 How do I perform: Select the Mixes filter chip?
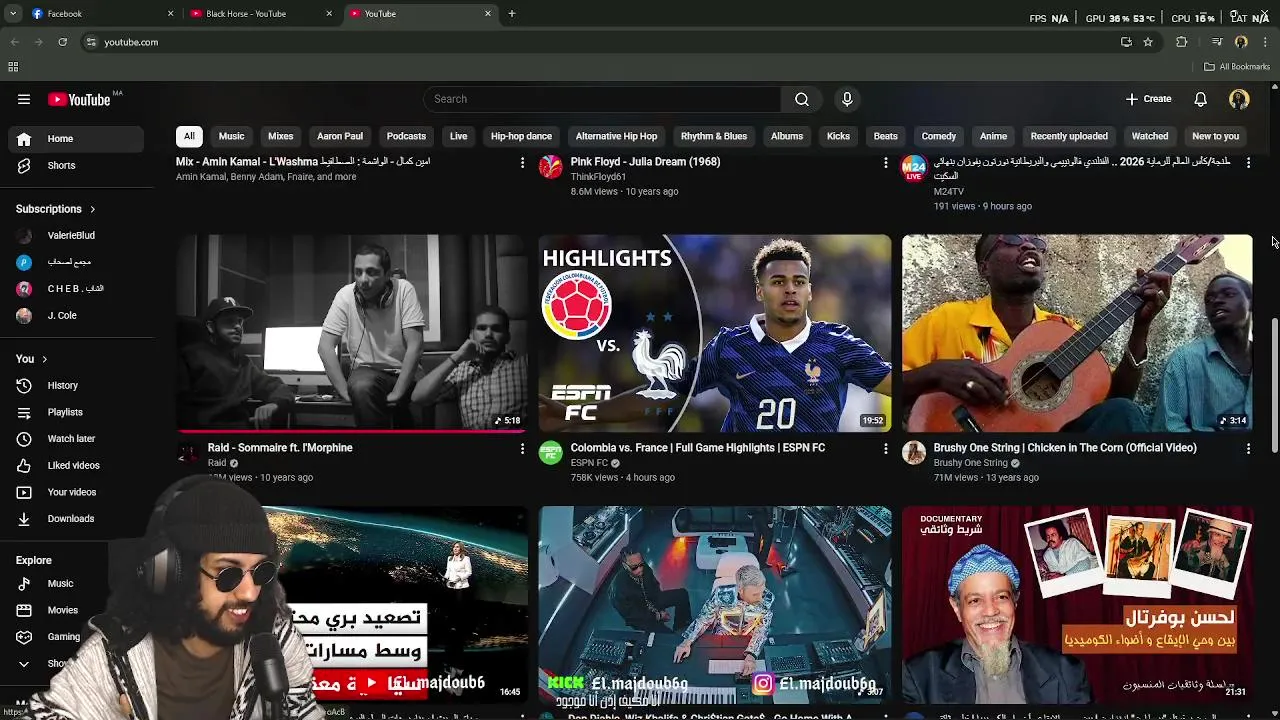pos(281,136)
